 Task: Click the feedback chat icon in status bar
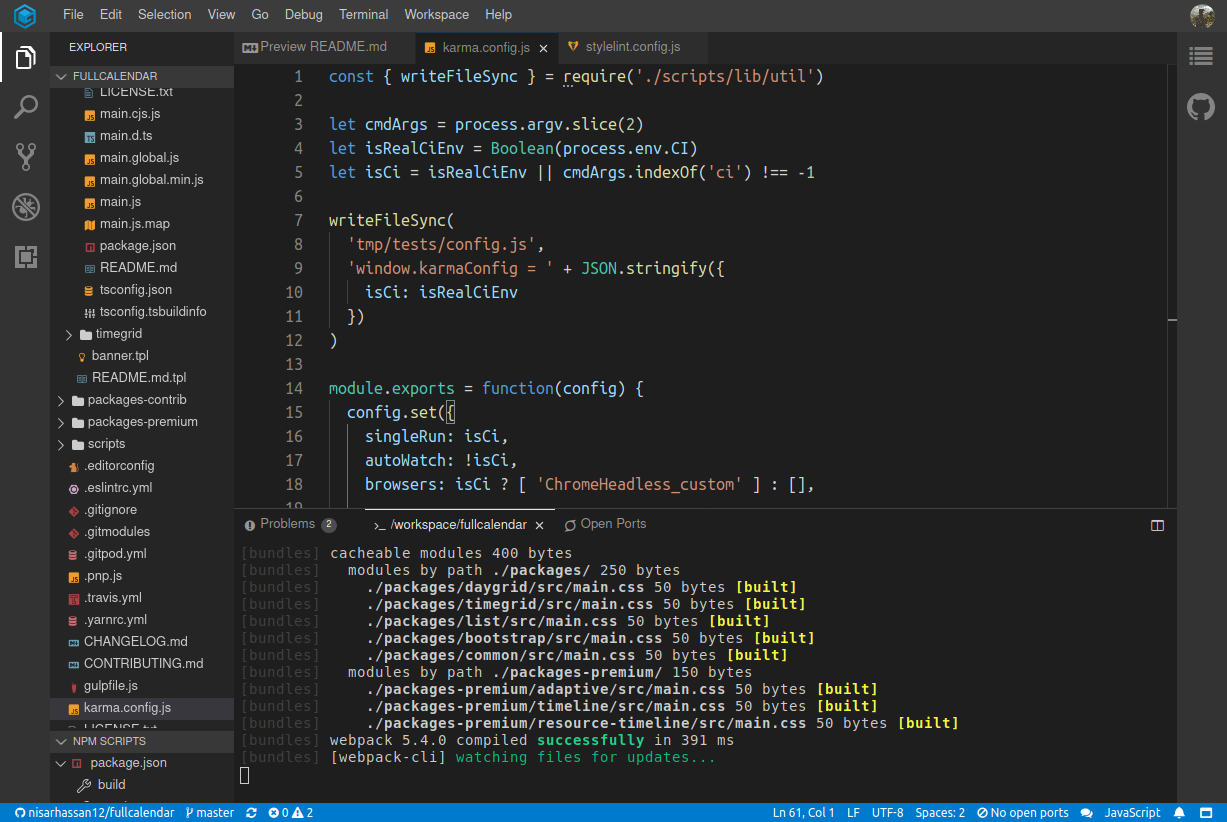click(1087, 813)
